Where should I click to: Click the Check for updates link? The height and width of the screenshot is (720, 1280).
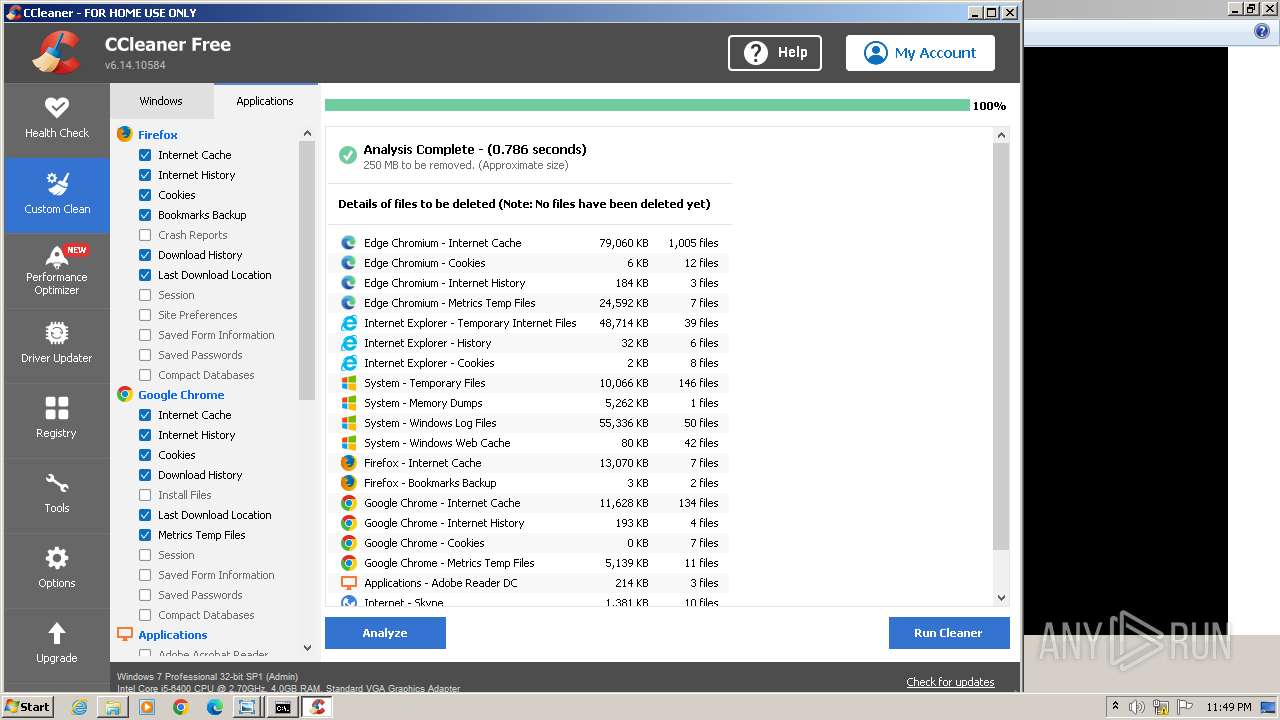pyautogui.click(x=950, y=682)
